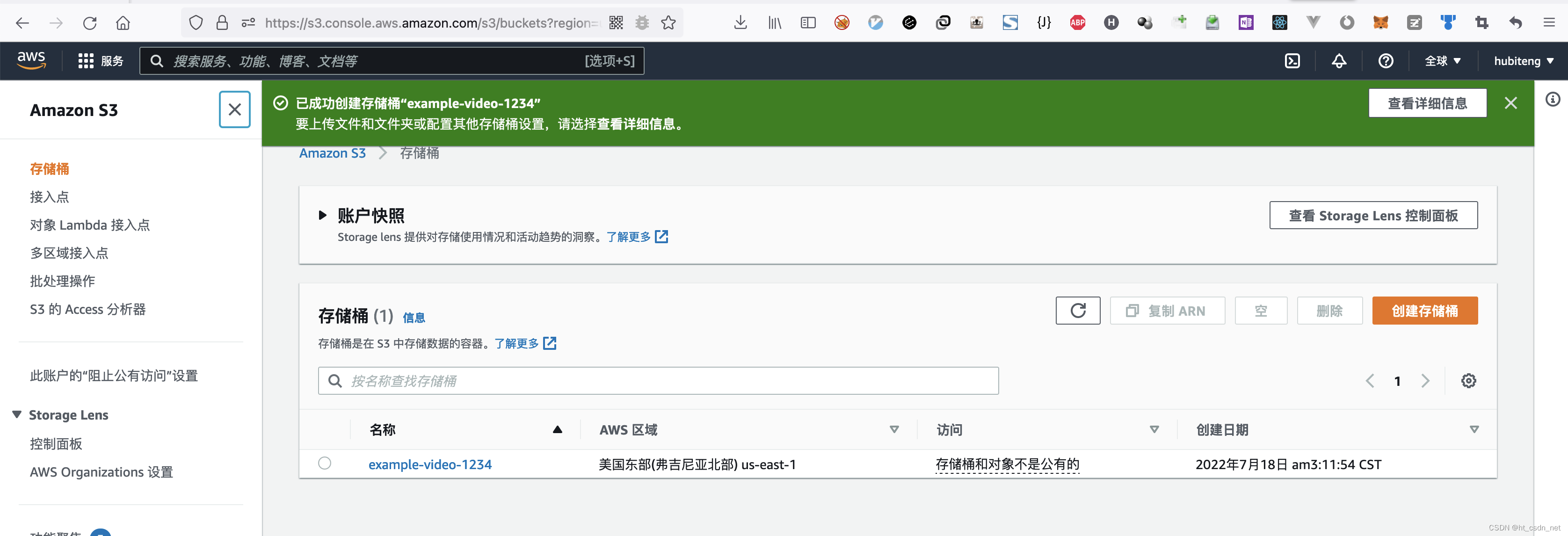Open the example-video-1234 bucket link
Image resolution: width=1568 pixels, height=536 pixels.
430,464
